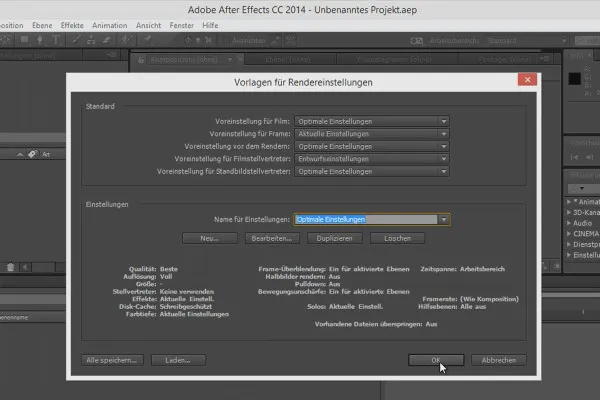
Task: Click the lock icon beside Komposition tab
Action: pos(141,60)
